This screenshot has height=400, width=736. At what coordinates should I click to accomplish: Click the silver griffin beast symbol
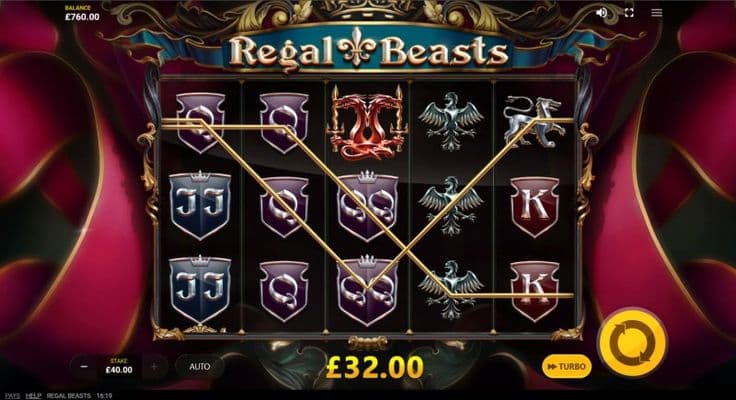tap(534, 121)
